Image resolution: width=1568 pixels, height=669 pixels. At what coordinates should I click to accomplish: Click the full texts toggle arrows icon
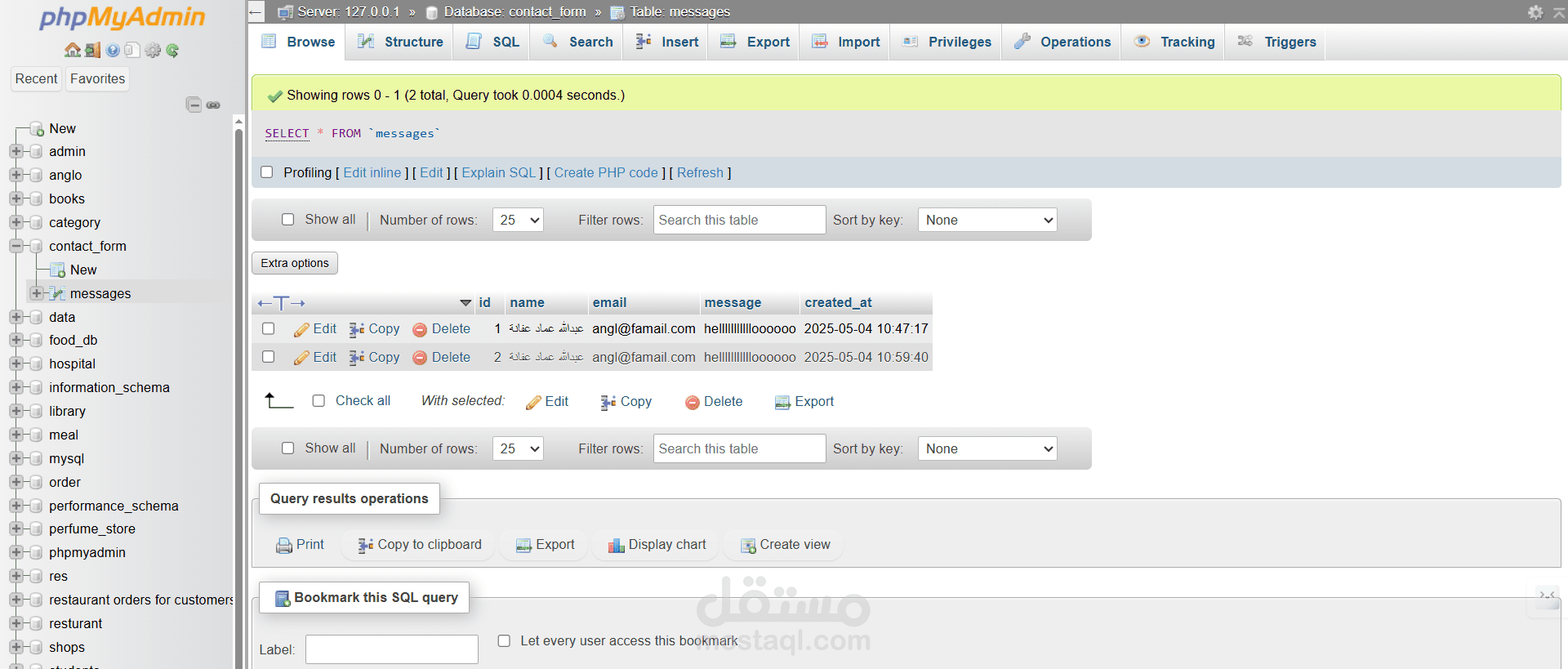281,303
